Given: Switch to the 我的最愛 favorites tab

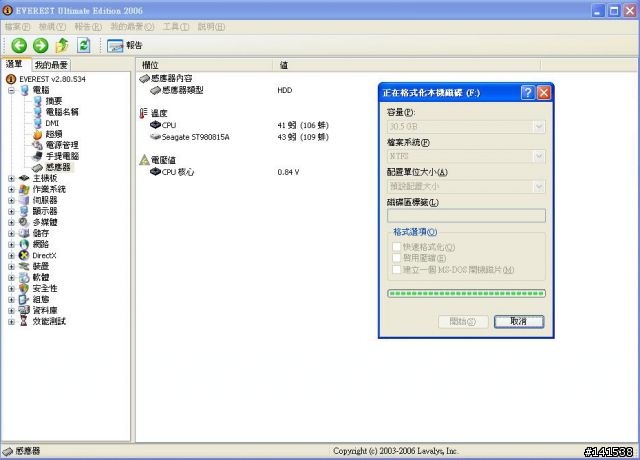Looking at the screenshot, I should pos(51,65).
